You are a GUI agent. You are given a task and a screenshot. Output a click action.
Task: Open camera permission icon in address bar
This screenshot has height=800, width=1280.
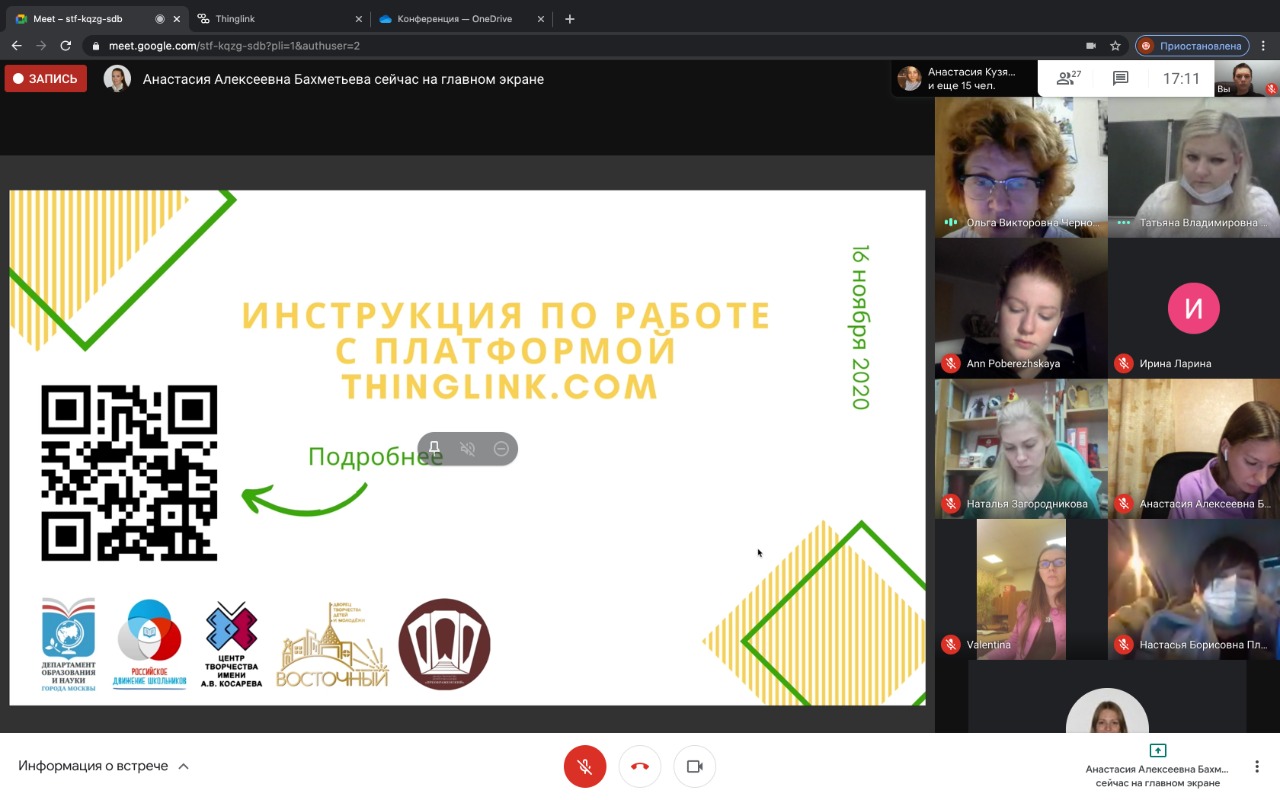[1091, 45]
